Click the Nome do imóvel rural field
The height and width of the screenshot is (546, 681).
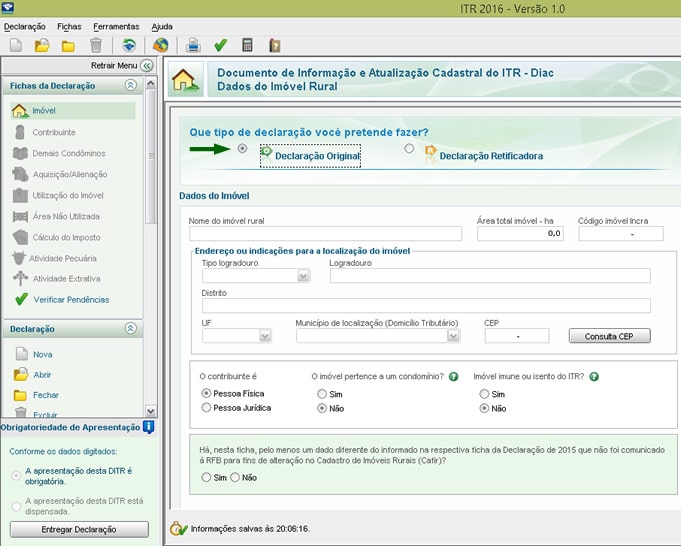(x=325, y=233)
